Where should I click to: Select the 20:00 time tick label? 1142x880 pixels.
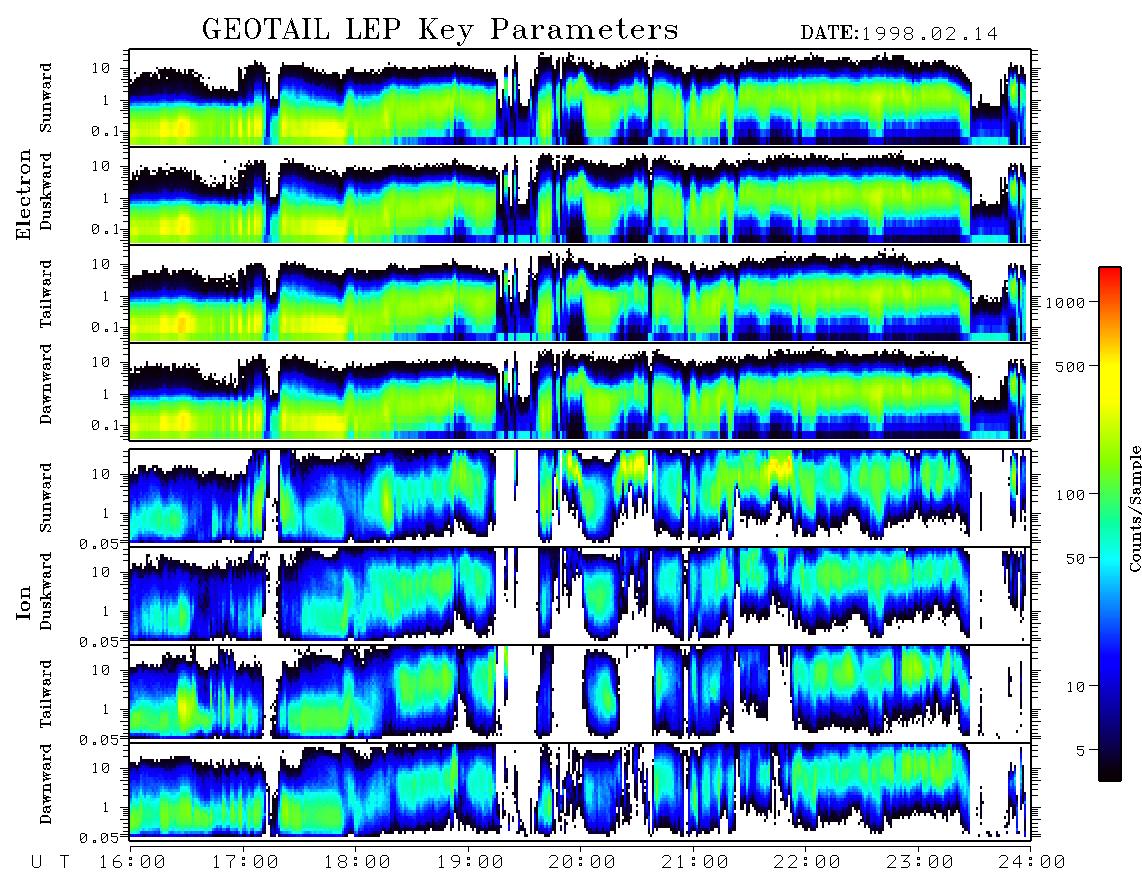[582, 862]
